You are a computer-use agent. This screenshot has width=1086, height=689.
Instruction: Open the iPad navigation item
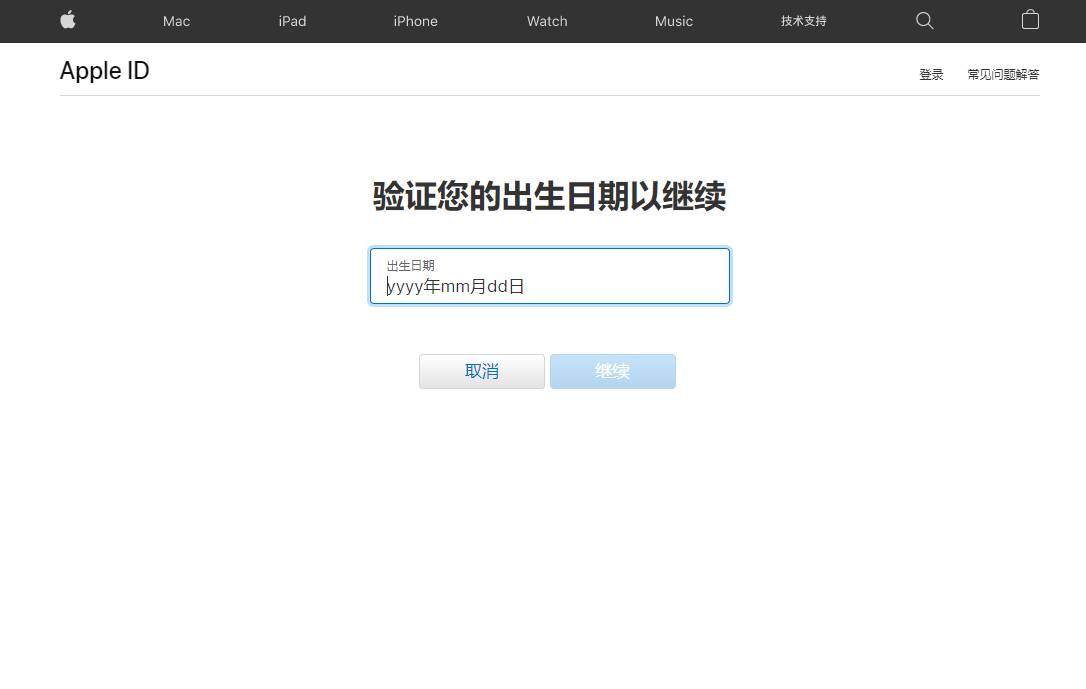(x=292, y=21)
